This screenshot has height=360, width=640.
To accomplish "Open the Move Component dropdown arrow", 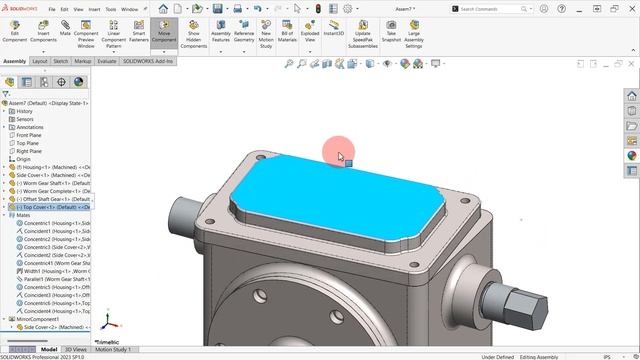I will pyautogui.click(x=164, y=52).
